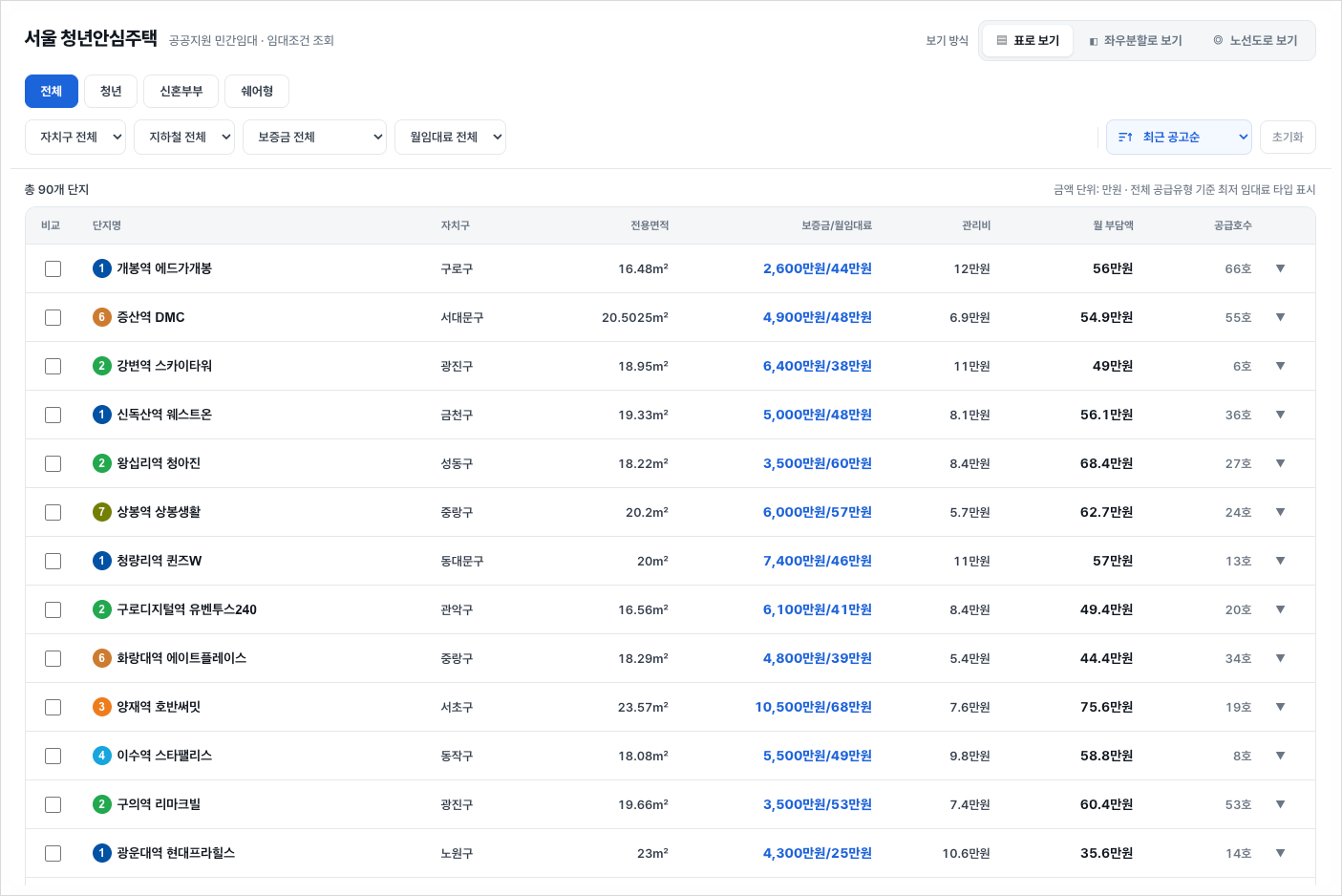Expand details arrow for 강변역 스카이타워 row
This screenshot has width=1342, height=896.
coord(1281,366)
